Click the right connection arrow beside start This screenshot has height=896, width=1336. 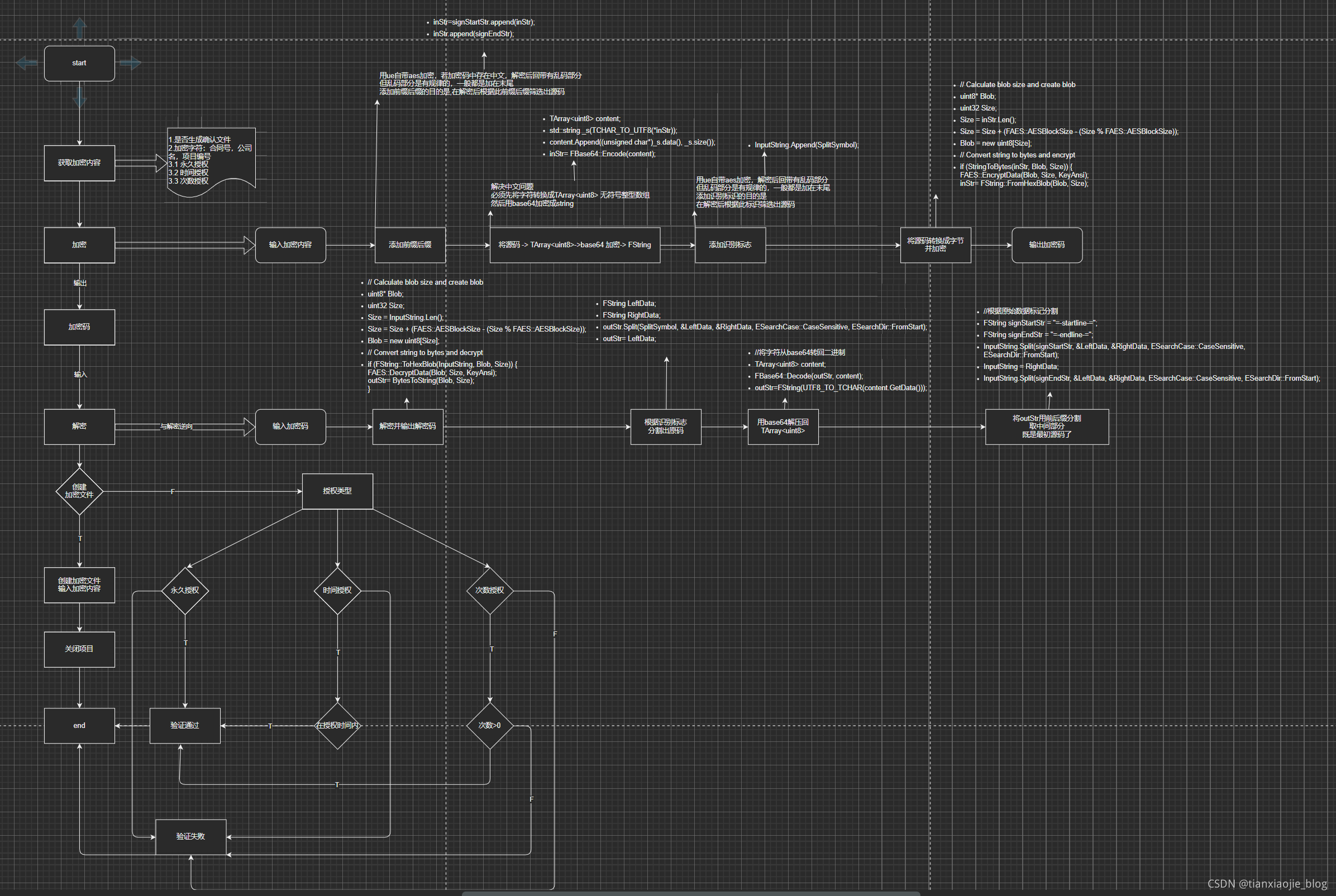click(131, 63)
